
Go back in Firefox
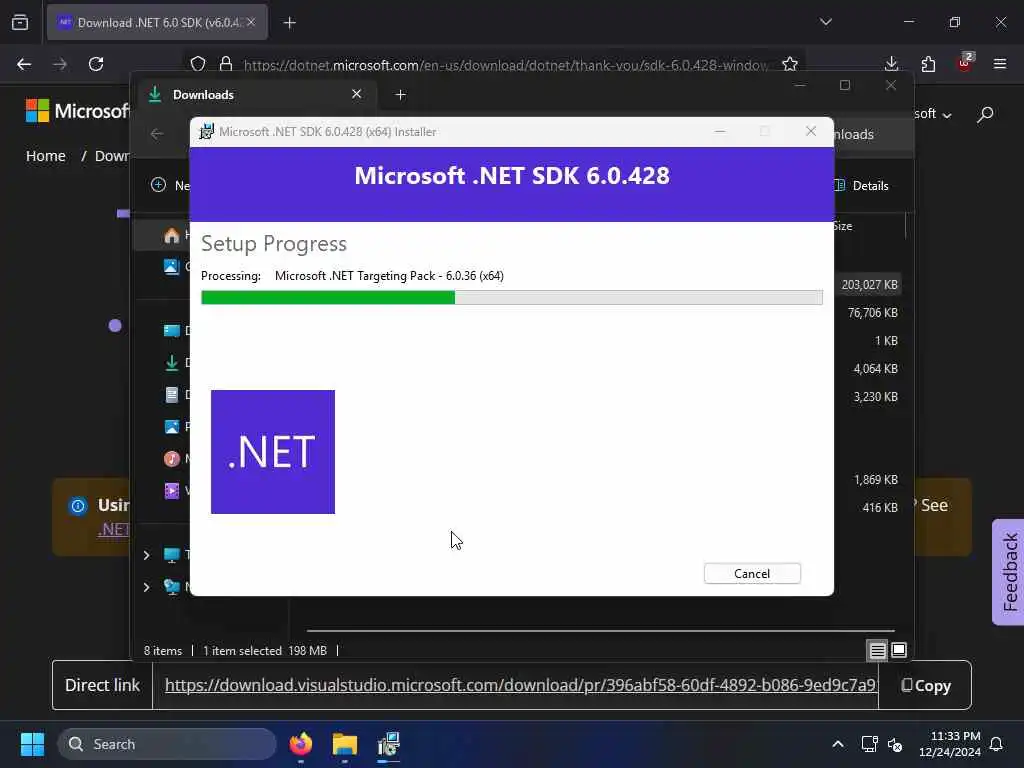pos(24,64)
